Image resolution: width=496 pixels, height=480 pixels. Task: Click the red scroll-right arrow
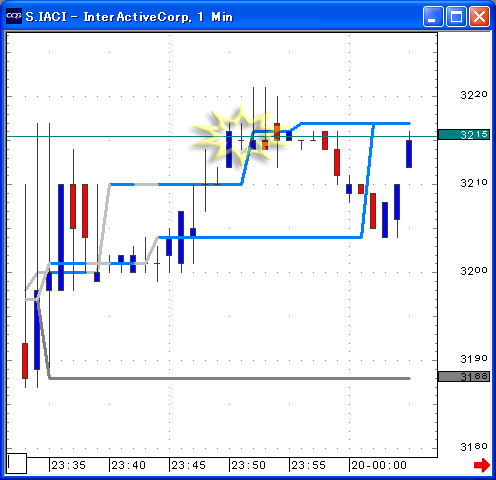tap(482, 465)
